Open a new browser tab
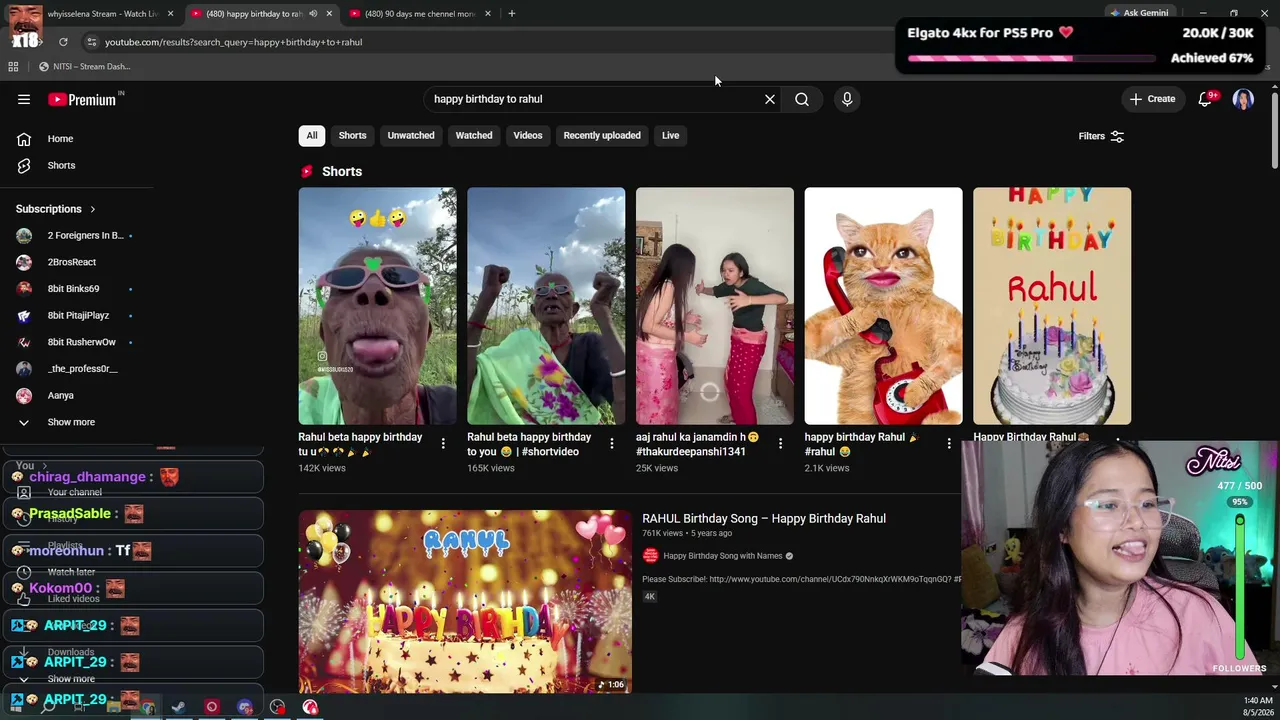1280x720 pixels. pos(511,14)
